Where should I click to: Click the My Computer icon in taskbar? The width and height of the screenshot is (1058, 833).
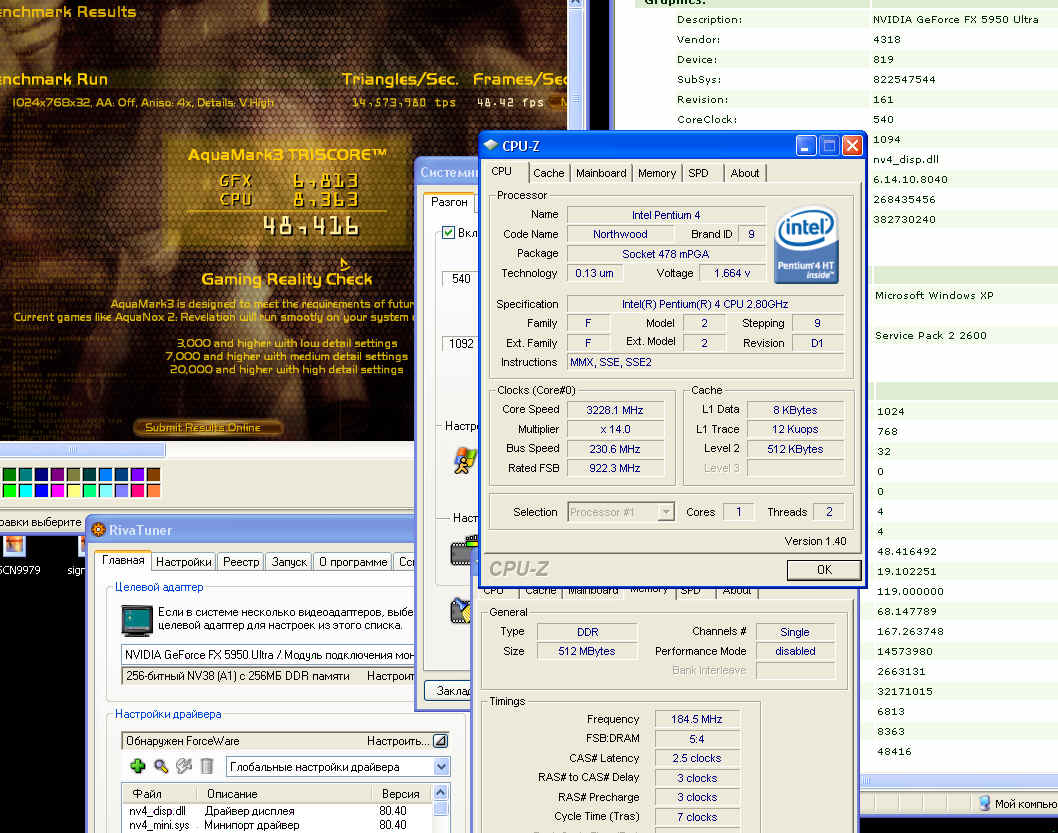[984, 803]
